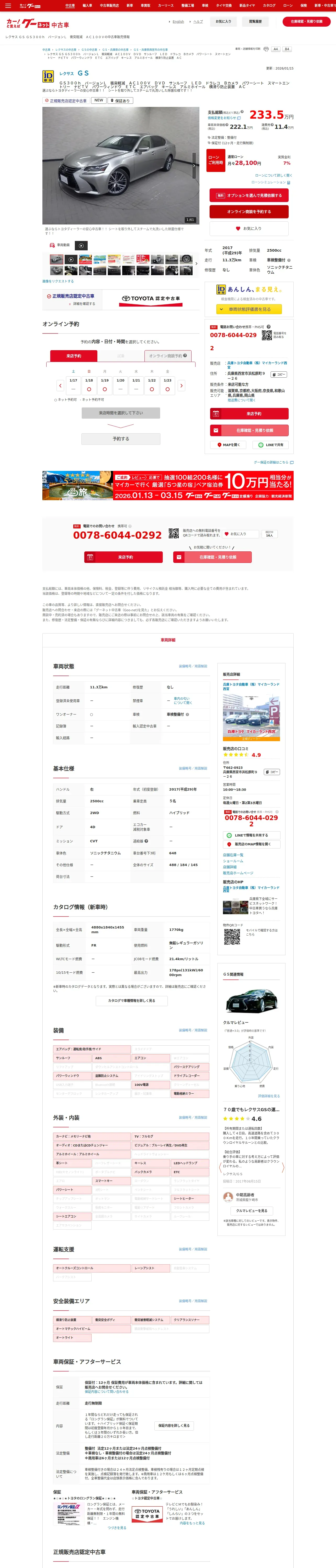Click the クルマレビューを見る button
Image resolution: width=336 pixels, height=1568 pixels.
click(x=251, y=1211)
